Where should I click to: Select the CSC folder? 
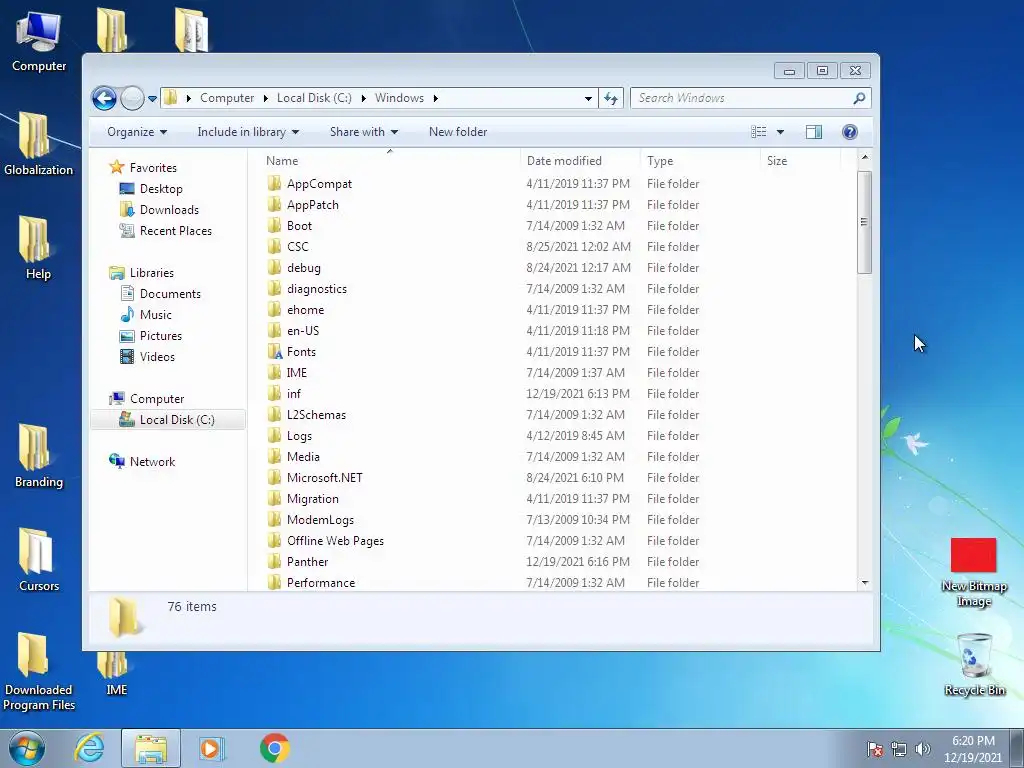(x=297, y=247)
